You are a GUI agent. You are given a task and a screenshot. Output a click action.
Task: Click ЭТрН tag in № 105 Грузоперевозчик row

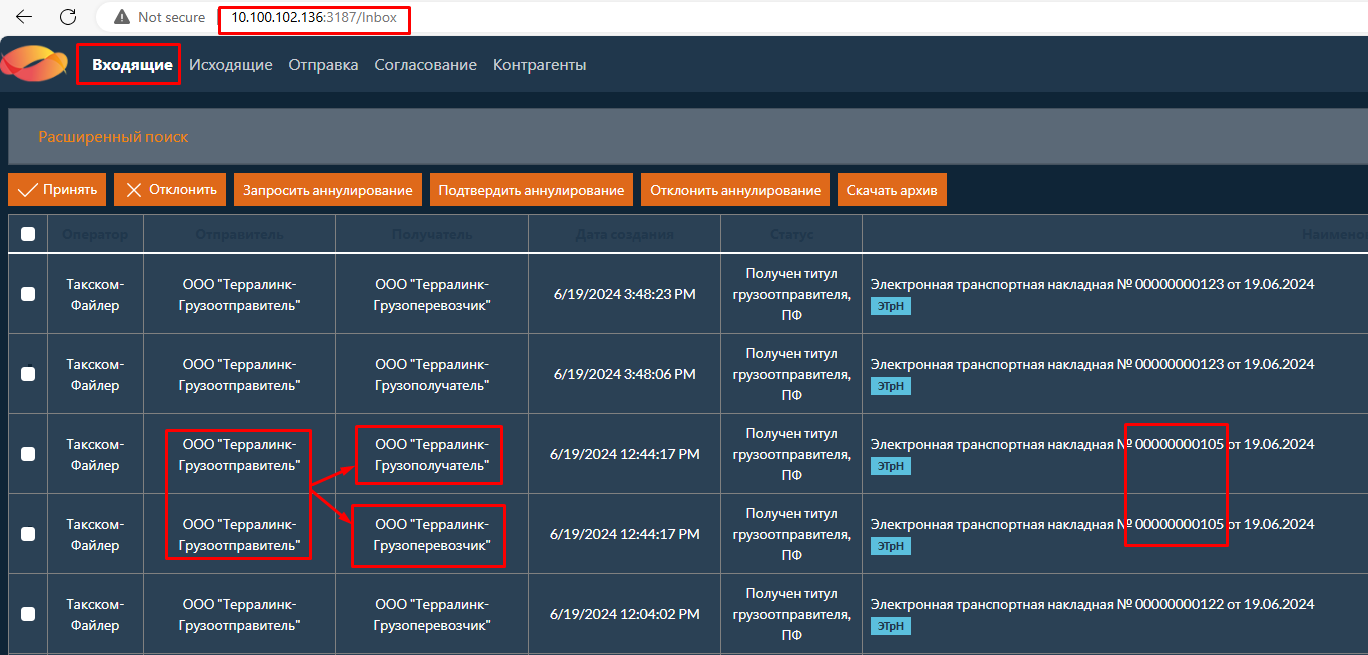[x=891, y=546]
